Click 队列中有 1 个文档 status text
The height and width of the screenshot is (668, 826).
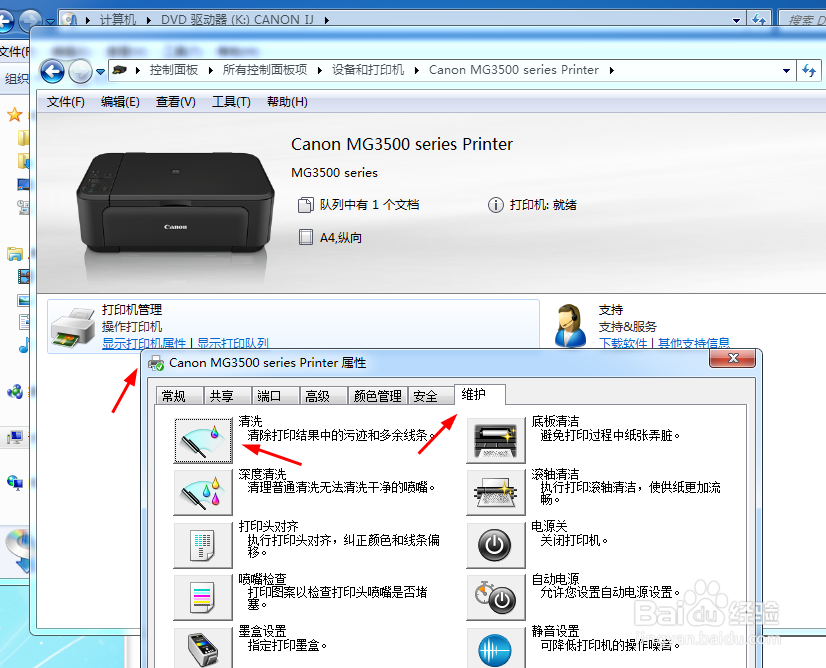pyautogui.click(x=369, y=205)
